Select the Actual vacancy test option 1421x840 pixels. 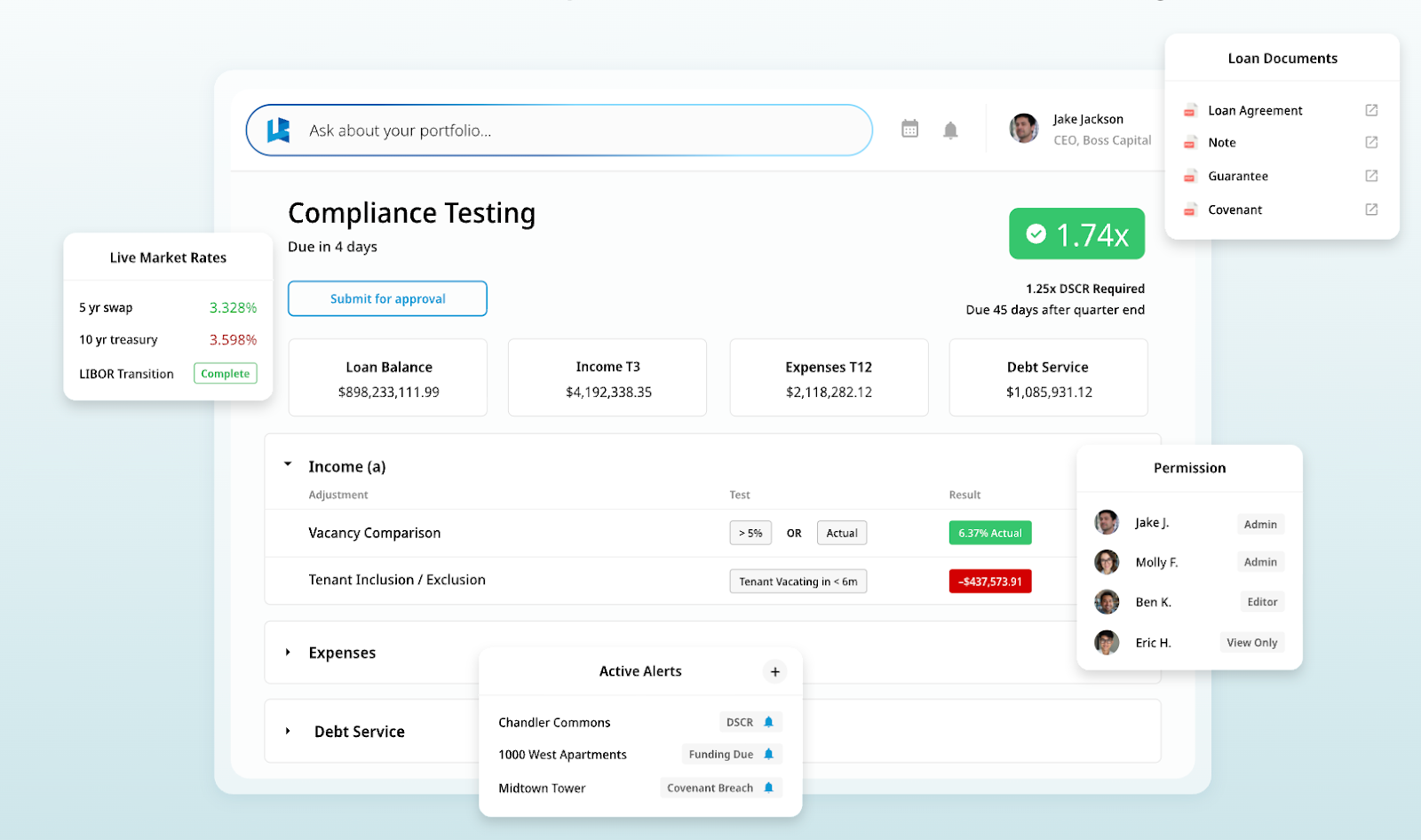pos(841,533)
